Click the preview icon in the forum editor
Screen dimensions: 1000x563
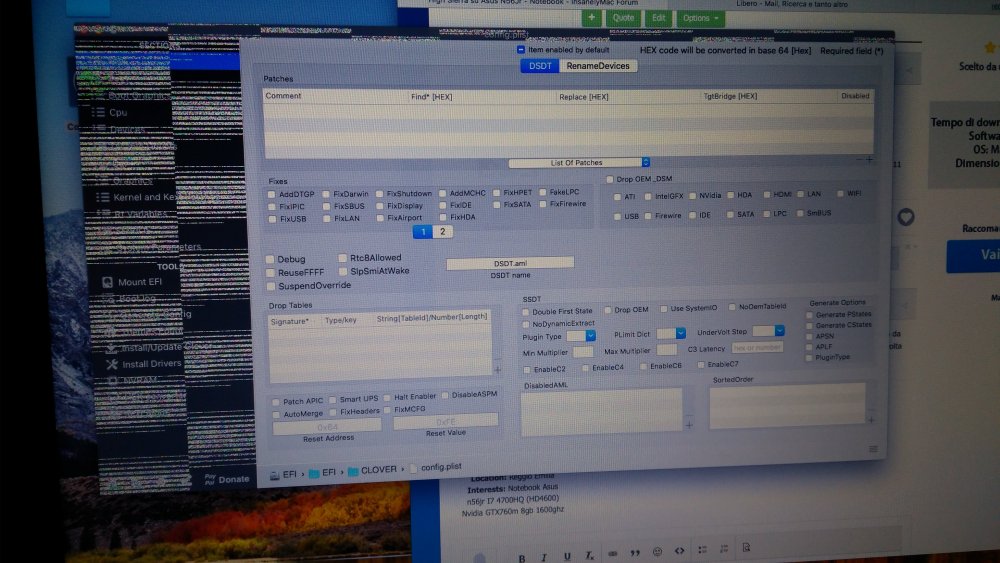click(x=746, y=548)
